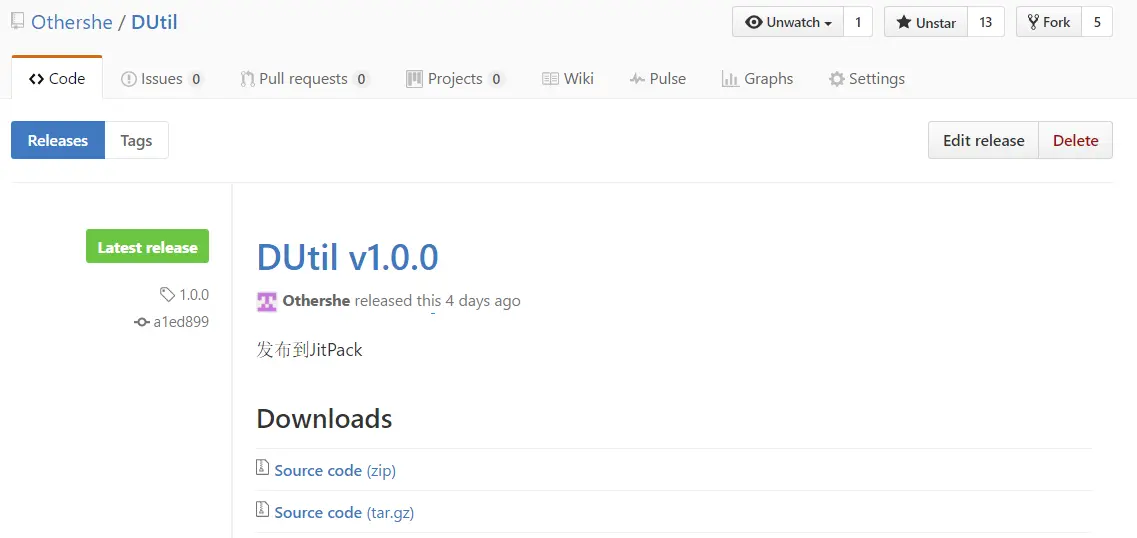Image resolution: width=1137 pixels, height=538 pixels.
Task: Open Othershe author profile link
Action: coord(316,300)
